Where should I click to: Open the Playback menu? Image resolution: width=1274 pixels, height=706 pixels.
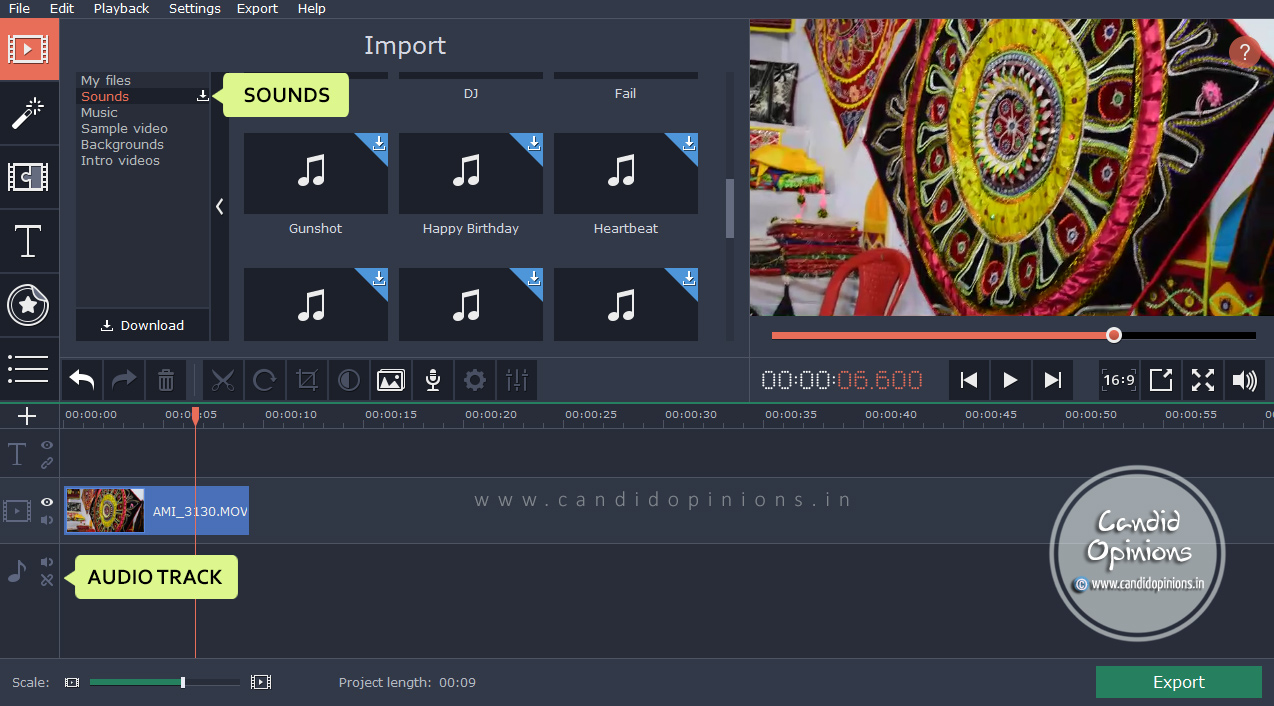coord(121,8)
